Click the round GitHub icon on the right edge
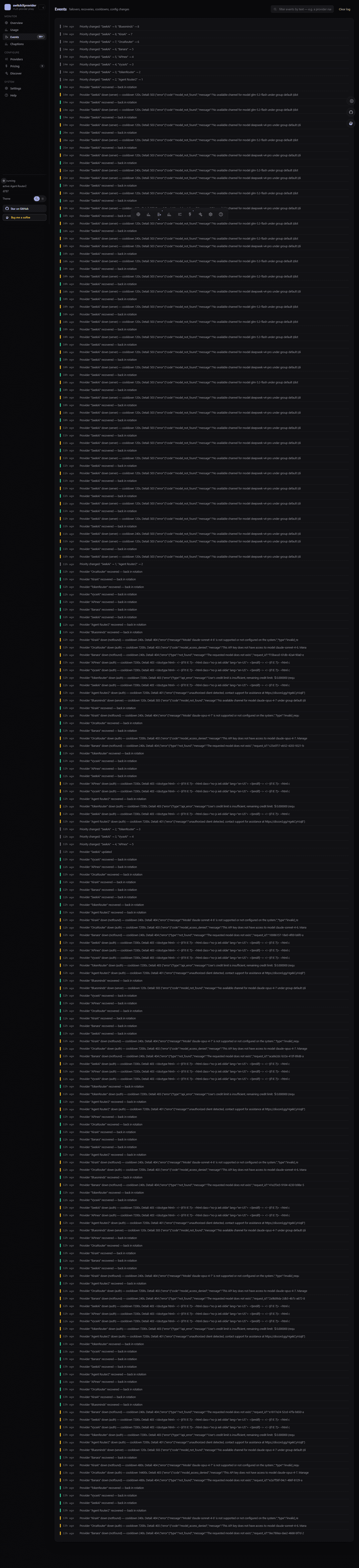This screenshot has width=359, height=1568. pyautogui.click(x=351, y=112)
